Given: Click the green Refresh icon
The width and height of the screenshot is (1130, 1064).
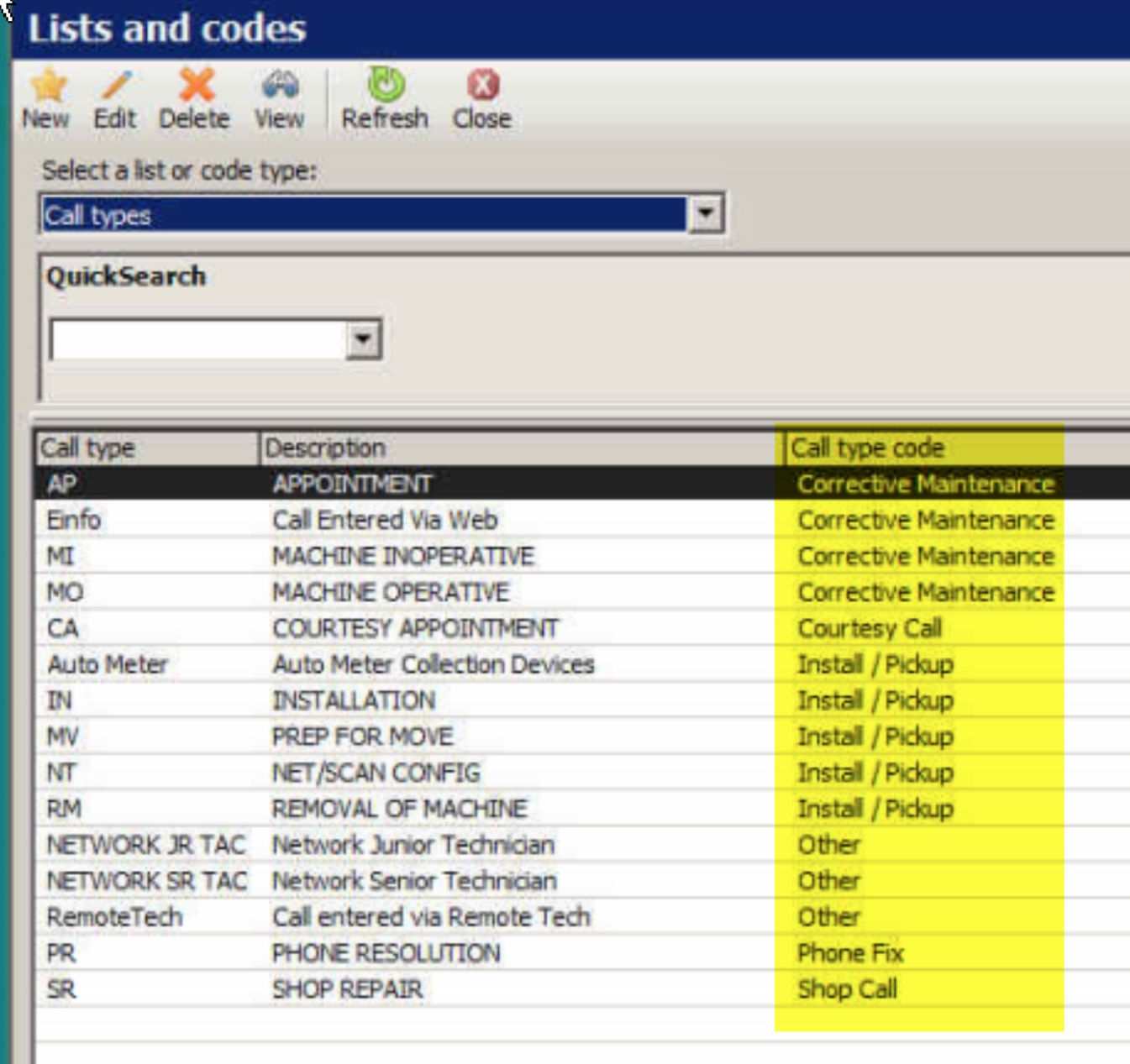Looking at the screenshot, I should (x=386, y=85).
